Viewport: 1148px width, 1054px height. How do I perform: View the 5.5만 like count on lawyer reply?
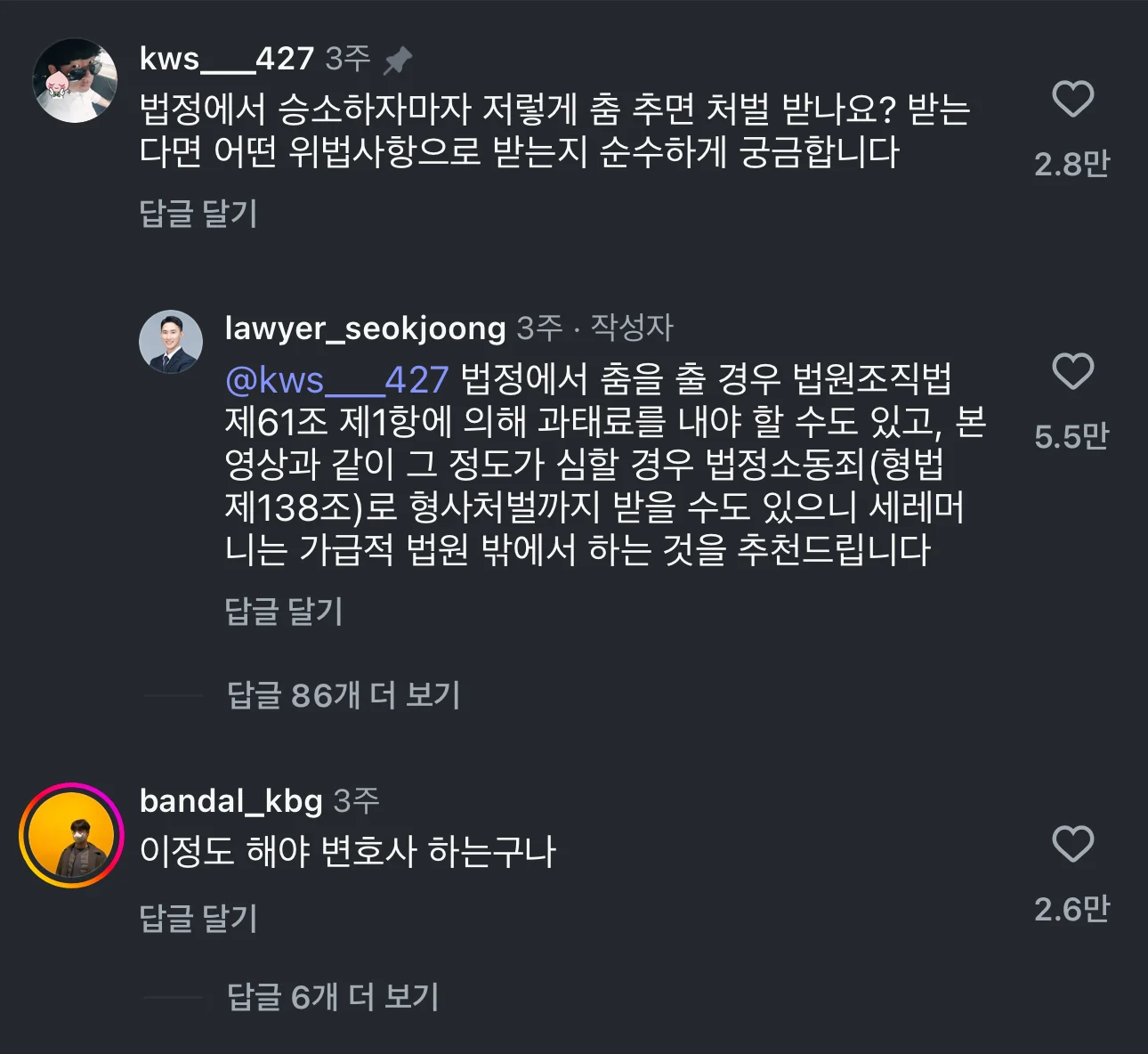[1071, 436]
